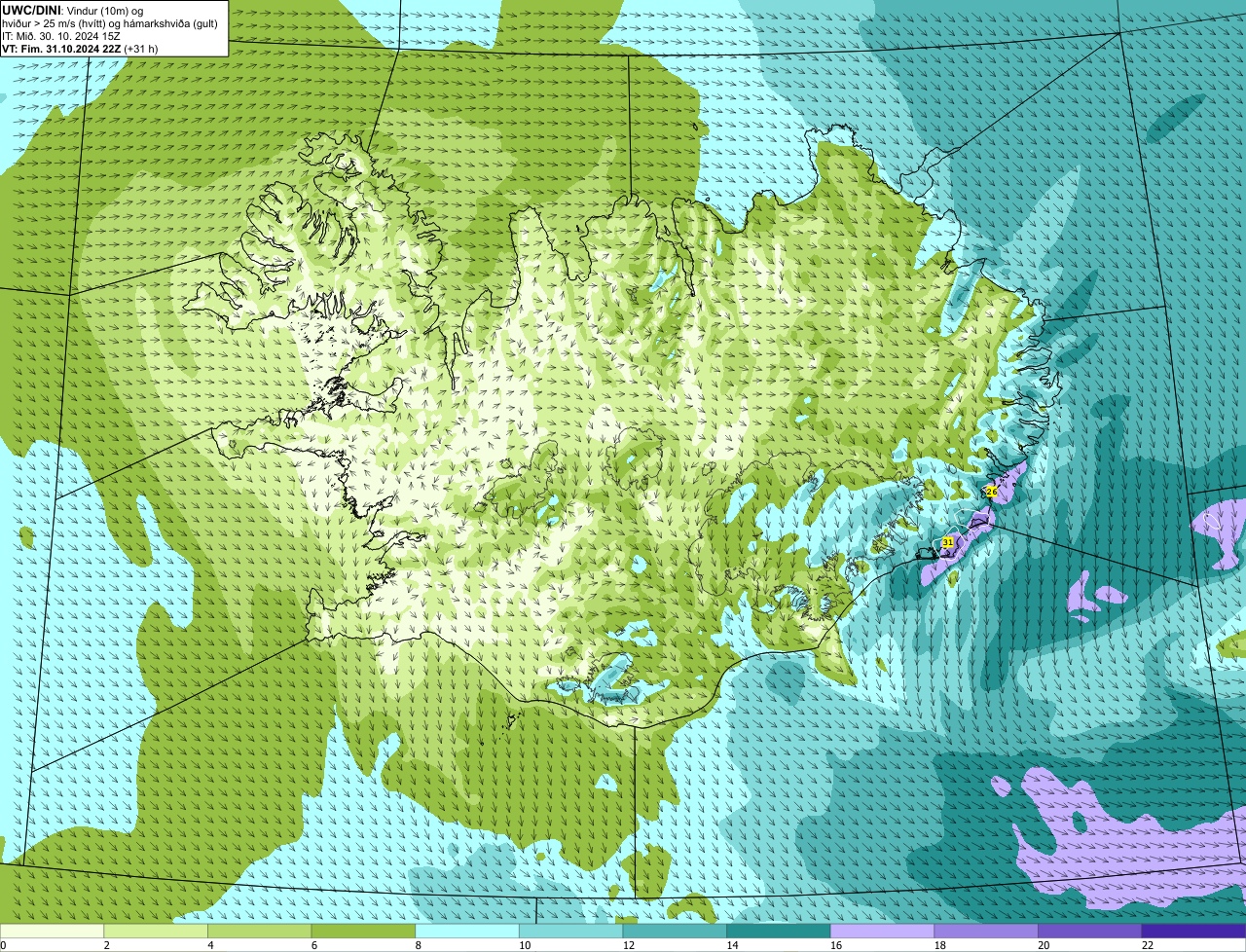The image size is (1246, 952).
Task: Click the legend scale number "4"
Action: 210,945
